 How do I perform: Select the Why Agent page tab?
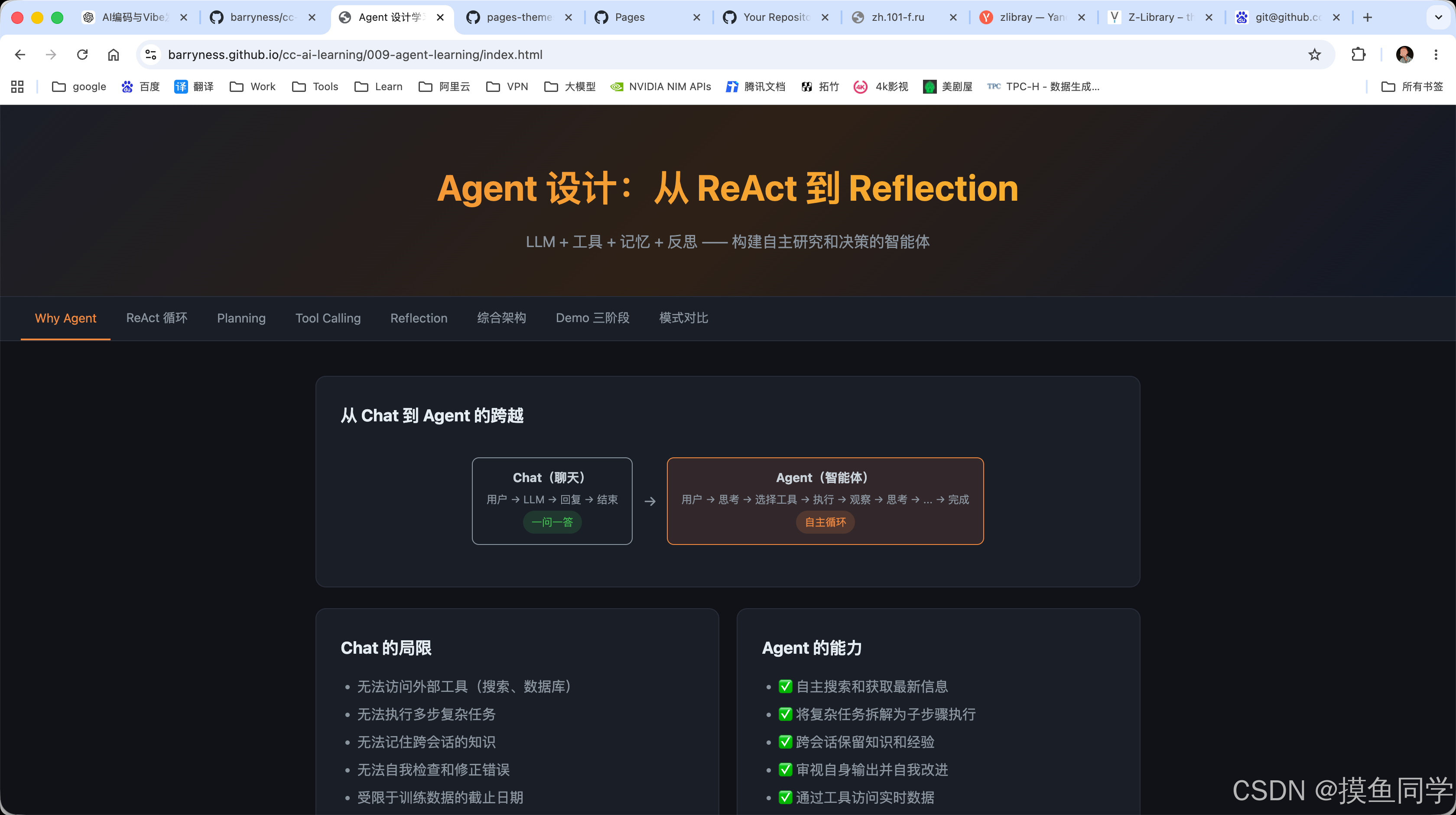tap(65, 319)
